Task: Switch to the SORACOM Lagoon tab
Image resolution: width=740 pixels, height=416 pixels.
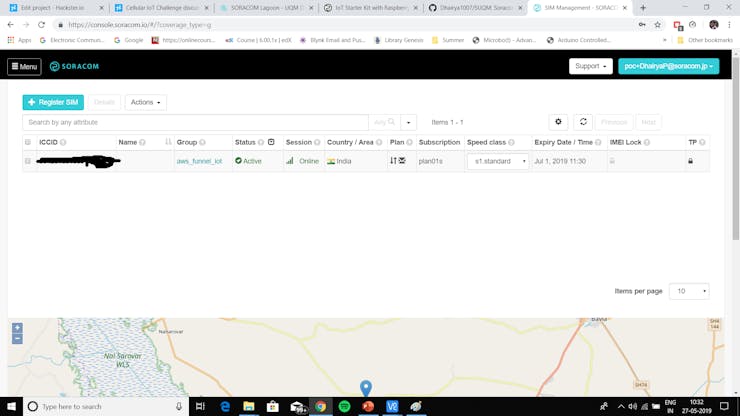Action: tap(267, 8)
